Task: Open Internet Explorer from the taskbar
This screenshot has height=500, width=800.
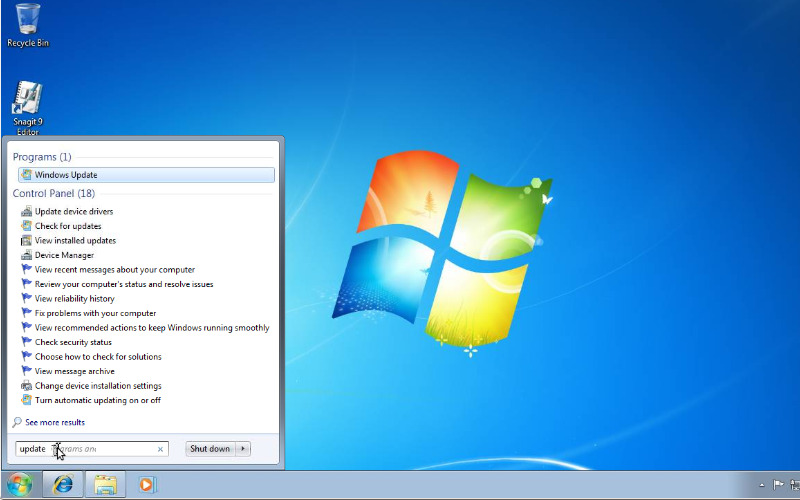Action: tap(63, 485)
